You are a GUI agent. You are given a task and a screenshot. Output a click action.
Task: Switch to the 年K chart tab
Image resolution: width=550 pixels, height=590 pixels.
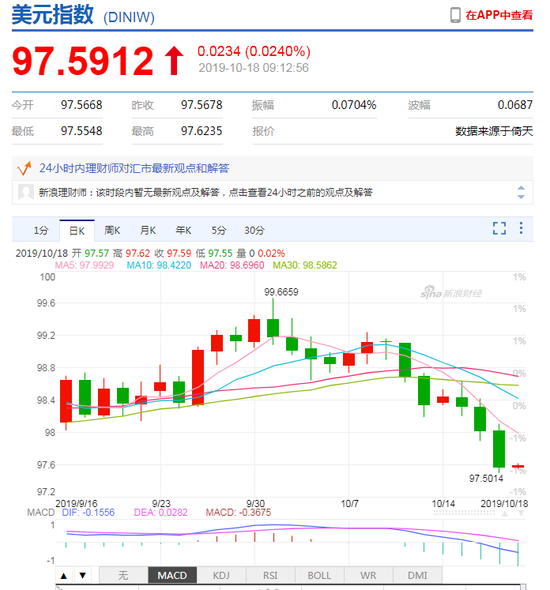183,230
